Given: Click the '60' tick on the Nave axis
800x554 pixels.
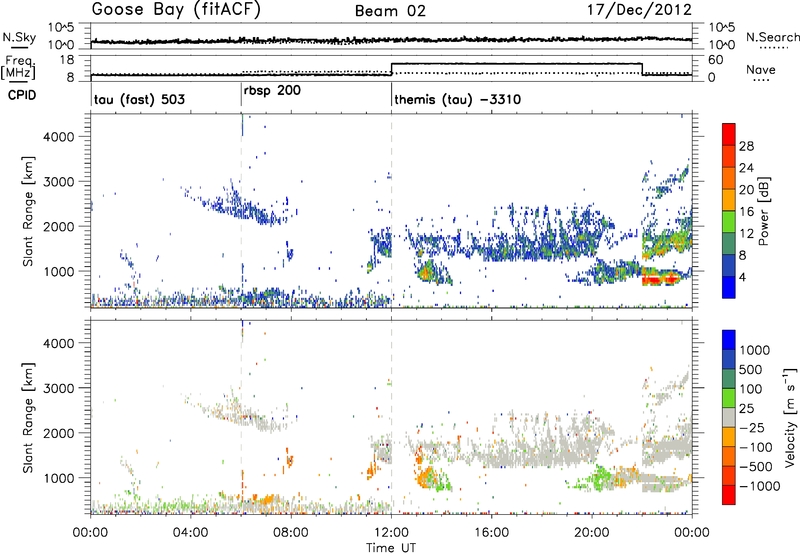Looking at the screenshot, I should tap(716, 60).
